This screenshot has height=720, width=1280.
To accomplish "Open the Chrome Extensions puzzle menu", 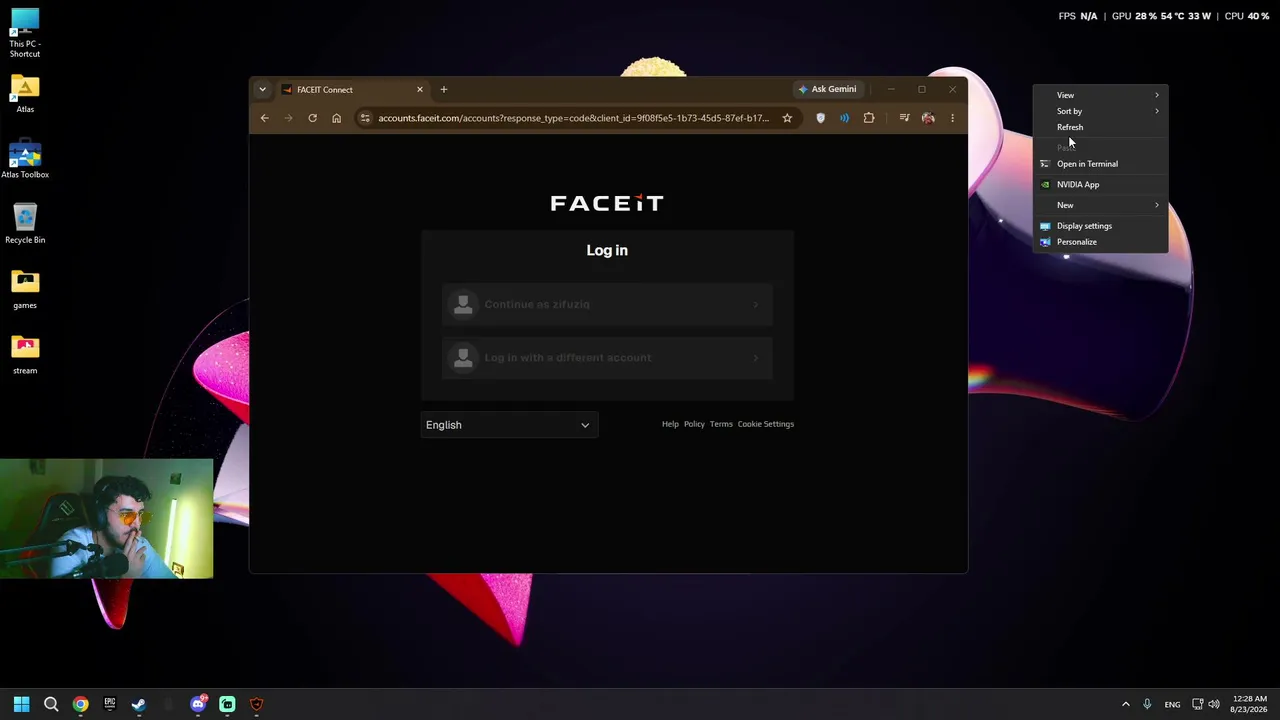I will click(x=869, y=118).
